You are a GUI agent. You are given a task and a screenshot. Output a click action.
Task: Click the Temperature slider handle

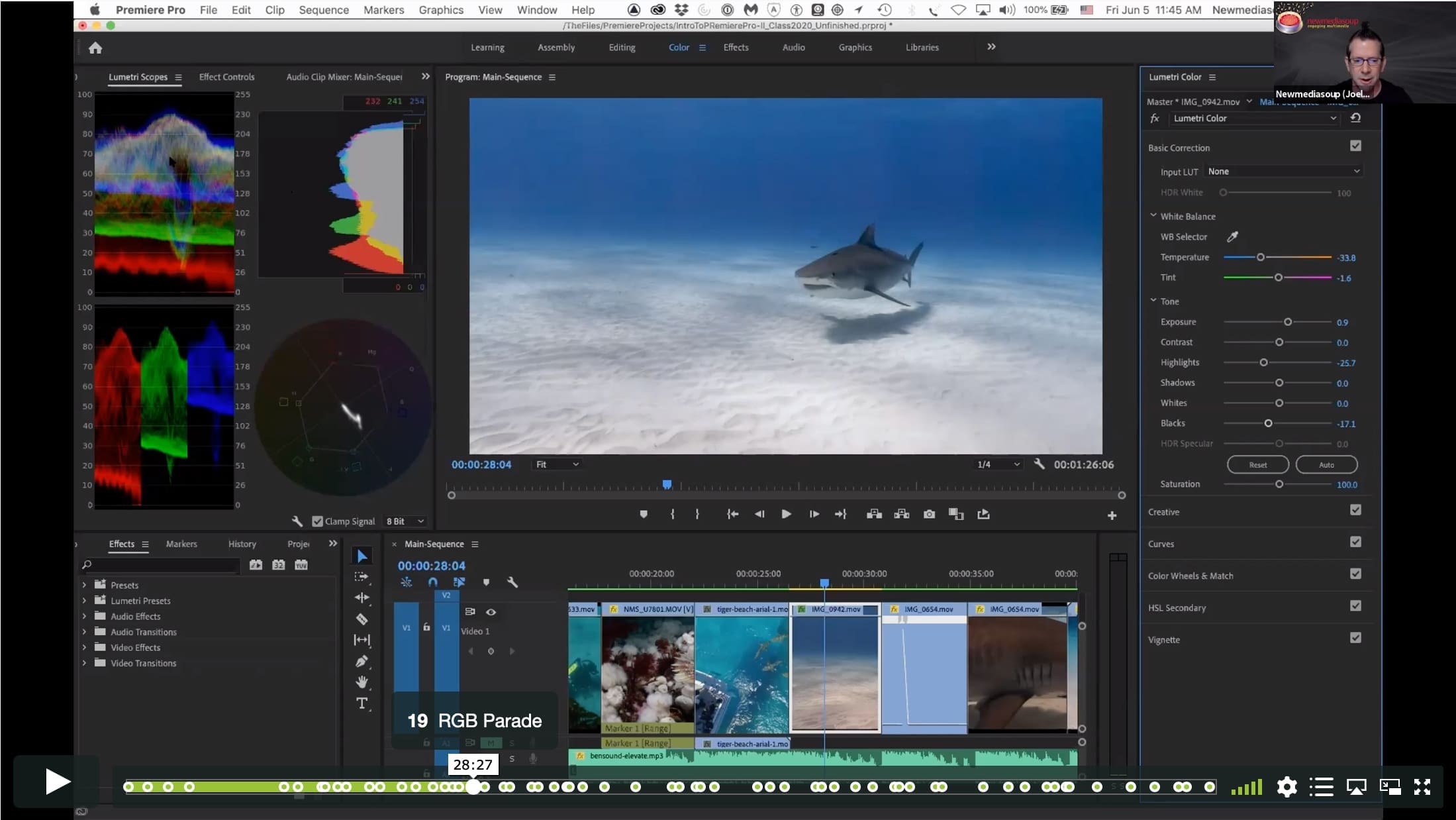tap(1261, 257)
